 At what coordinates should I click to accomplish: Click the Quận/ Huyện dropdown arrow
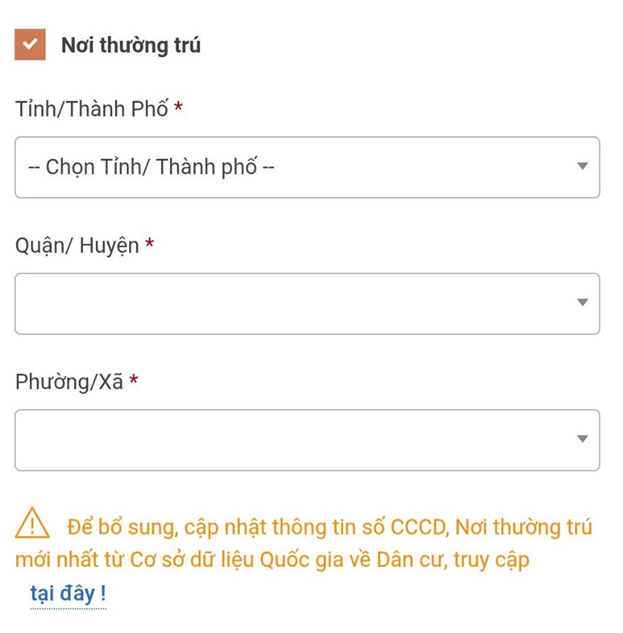582,303
